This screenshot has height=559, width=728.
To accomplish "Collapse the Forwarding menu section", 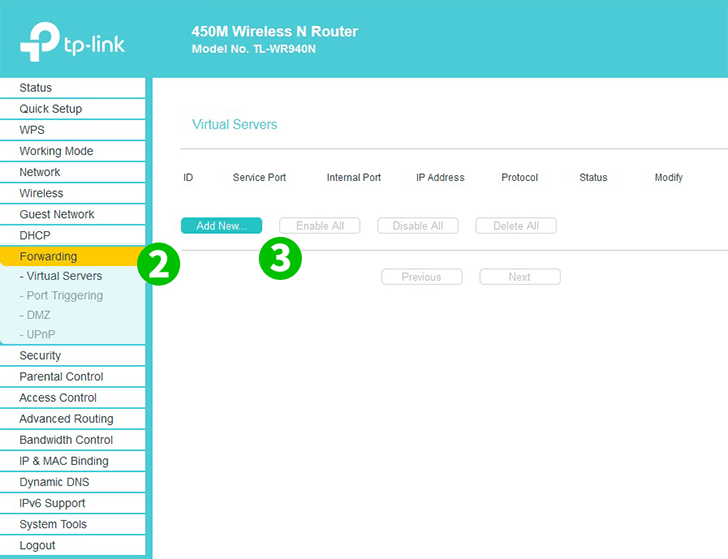I will coord(48,257).
